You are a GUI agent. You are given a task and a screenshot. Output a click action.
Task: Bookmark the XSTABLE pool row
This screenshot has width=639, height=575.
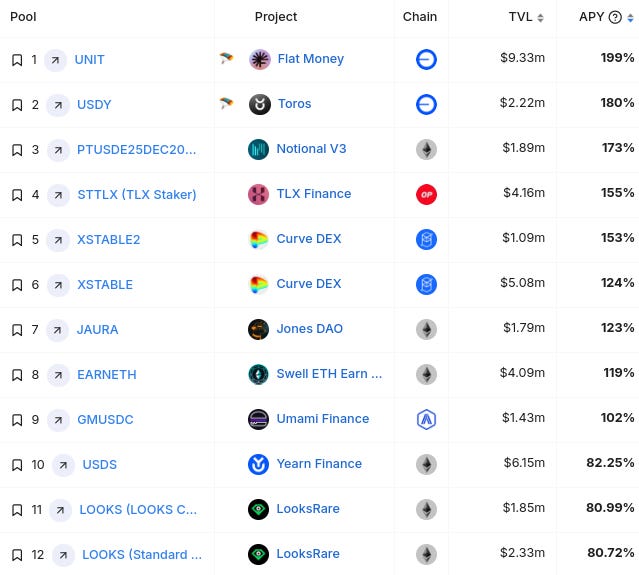(17, 285)
